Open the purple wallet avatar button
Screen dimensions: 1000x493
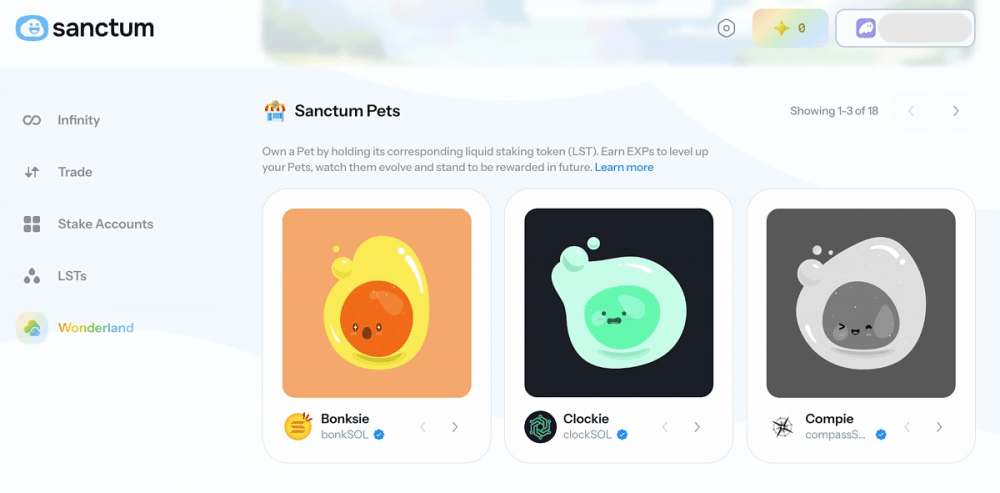click(x=865, y=28)
